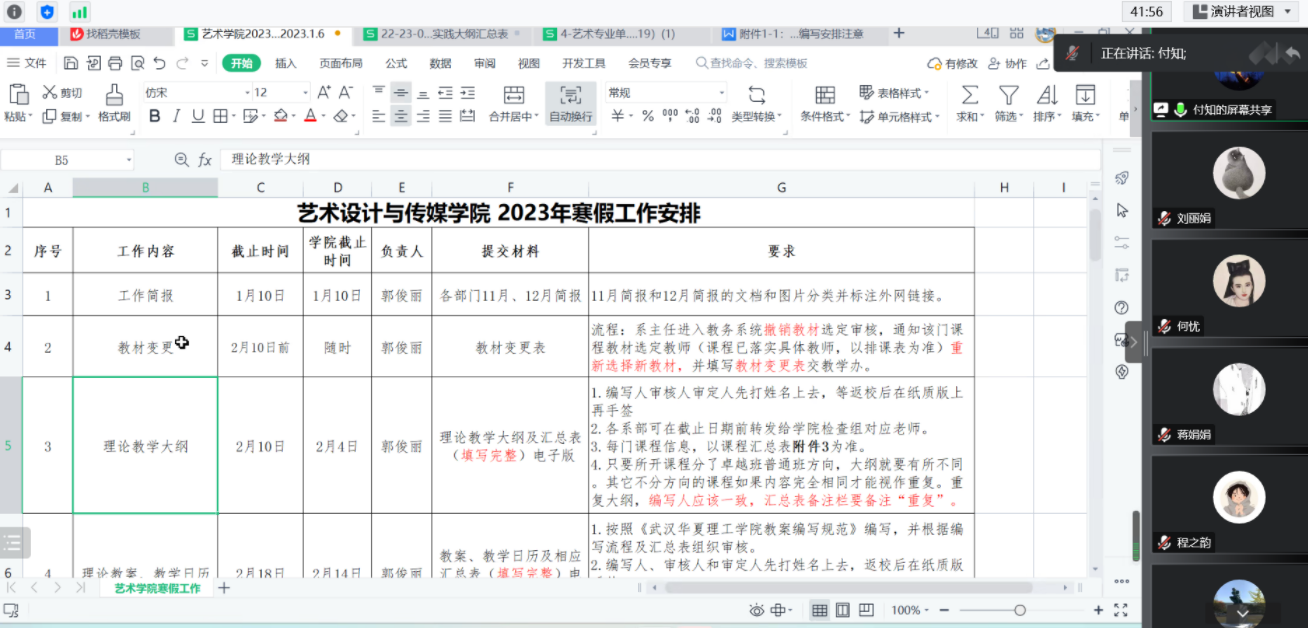Toggle Wrap Text (自动换行)

pyautogui.click(x=570, y=95)
